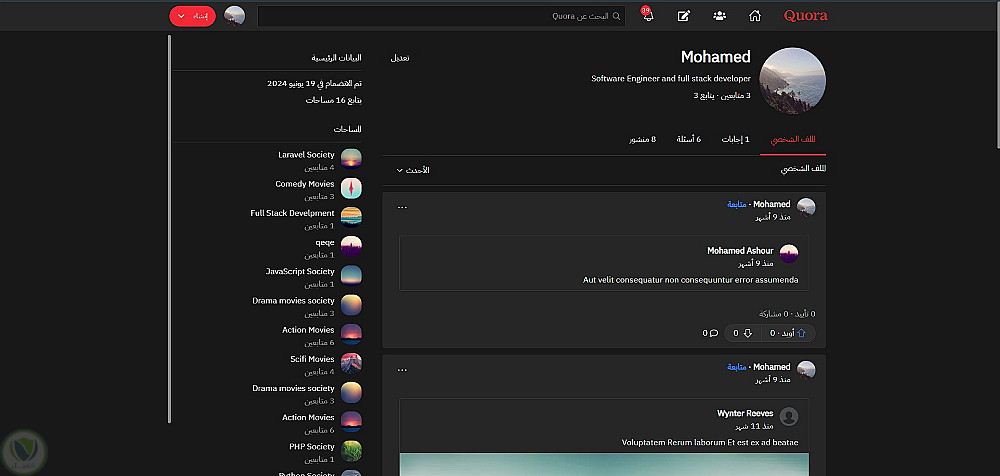Click the search Quora input field

pos(441,16)
